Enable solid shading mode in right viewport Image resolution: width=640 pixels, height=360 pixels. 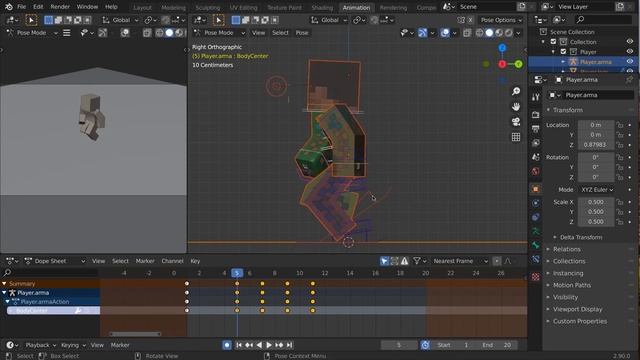(489, 33)
